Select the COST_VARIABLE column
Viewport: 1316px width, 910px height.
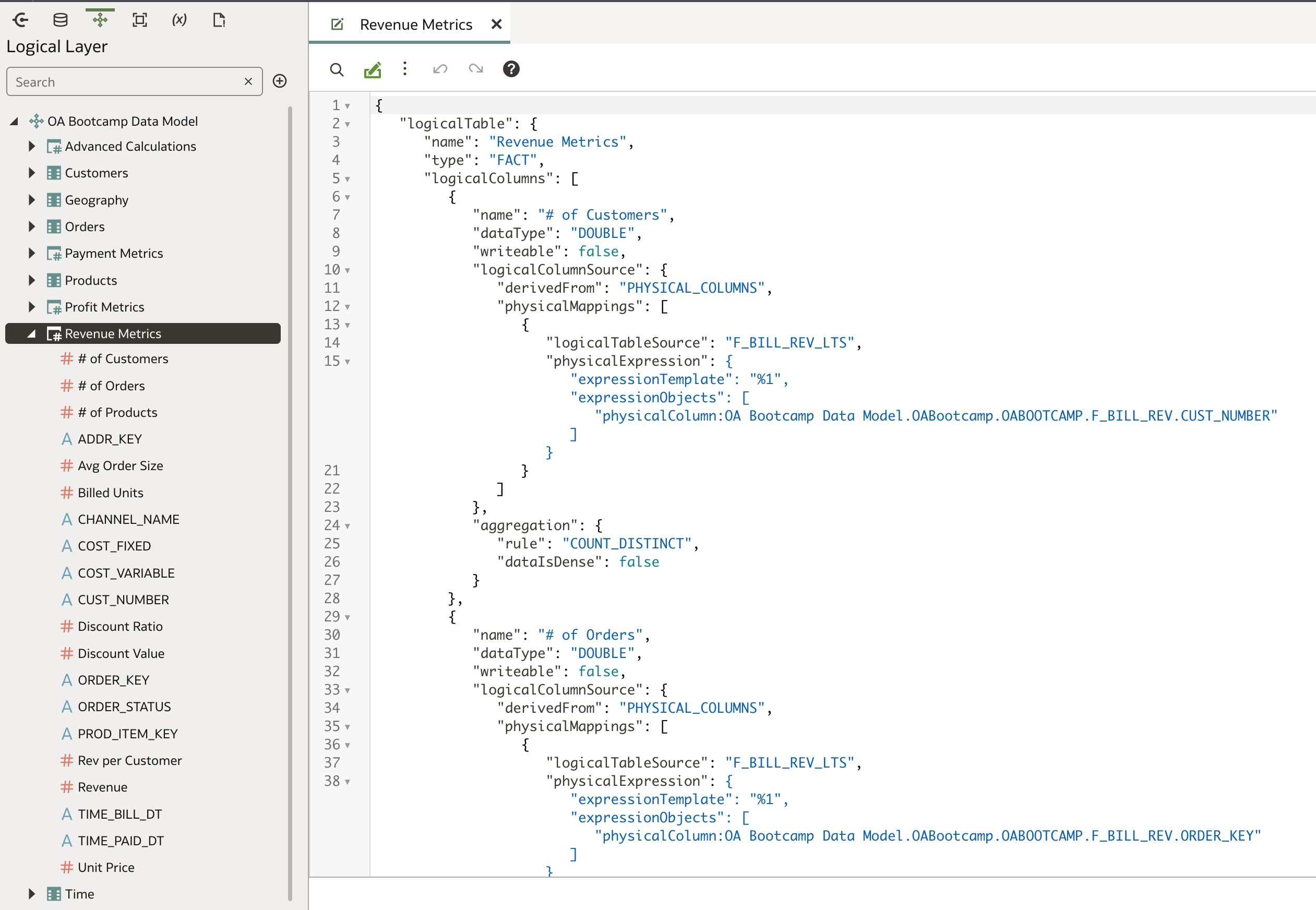pyautogui.click(x=126, y=572)
